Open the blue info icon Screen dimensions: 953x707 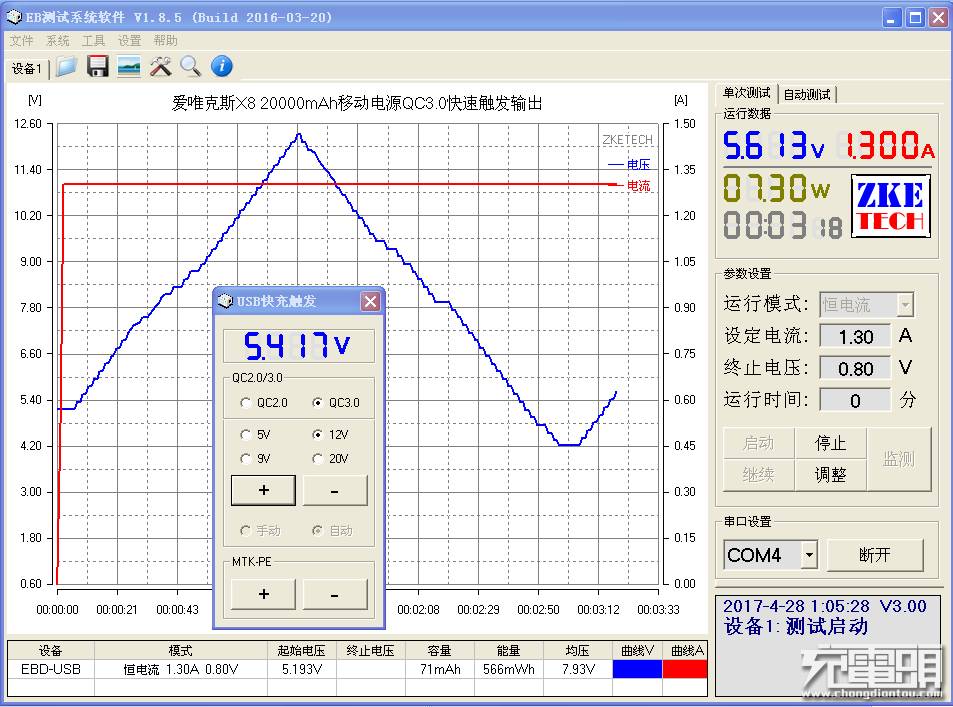point(222,66)
